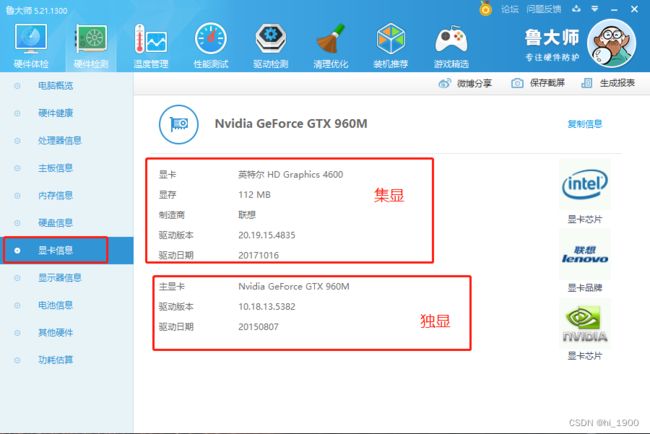Open 装机推荐 recommended software cube
650x434 pixels.
pos(390,46)
